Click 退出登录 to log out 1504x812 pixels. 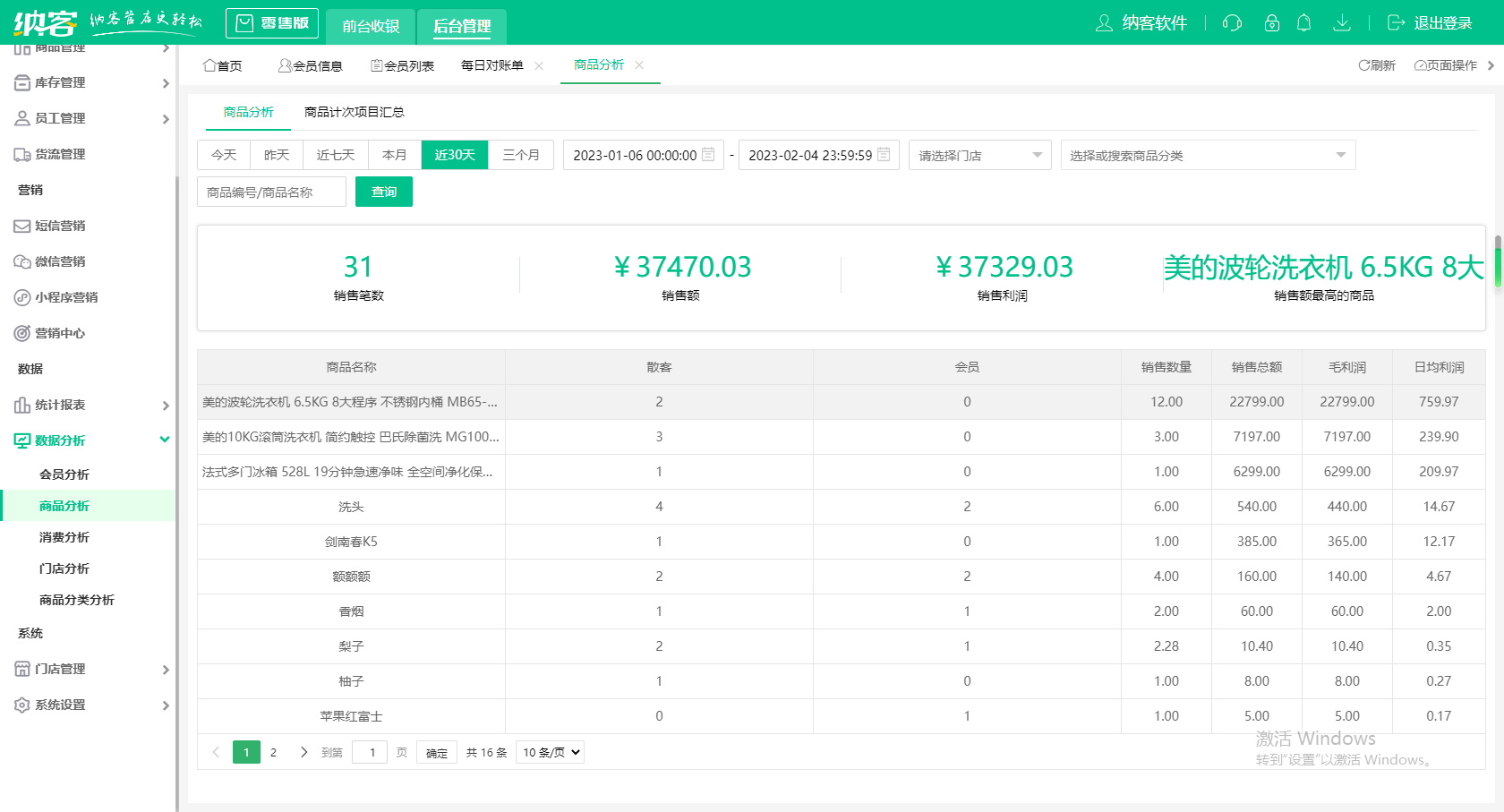1430,23
